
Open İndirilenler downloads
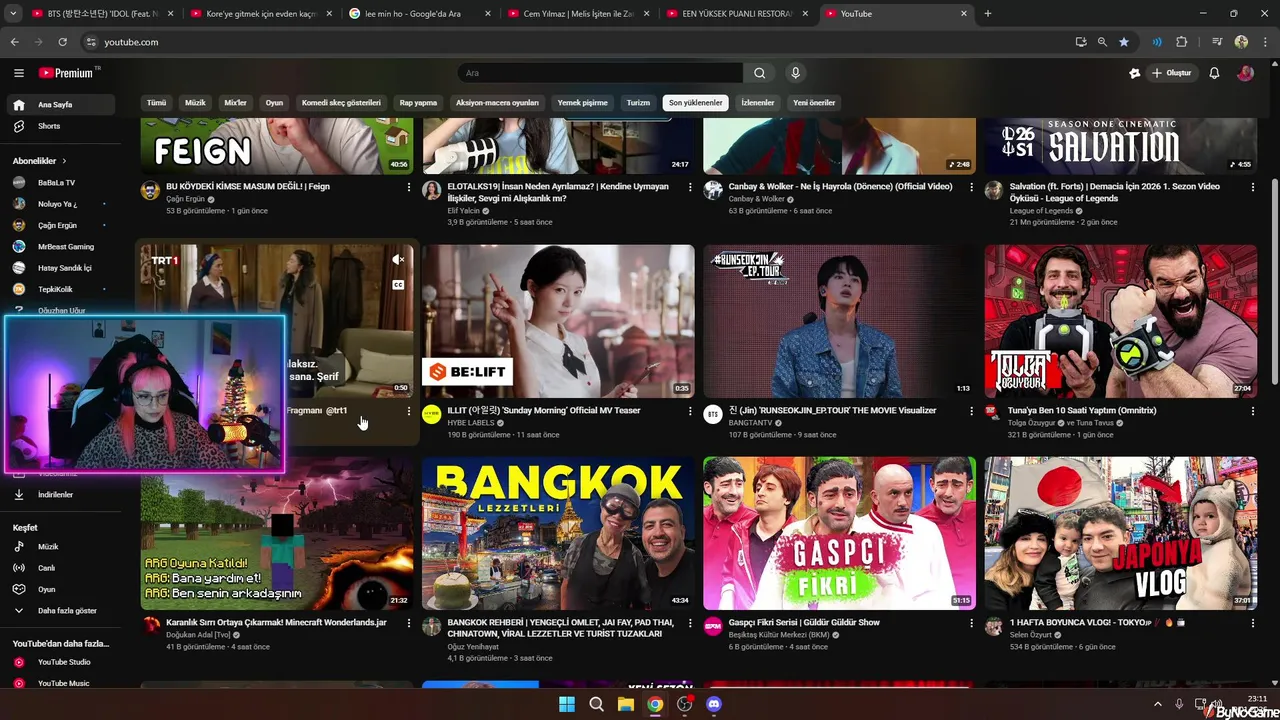point(63,495)
